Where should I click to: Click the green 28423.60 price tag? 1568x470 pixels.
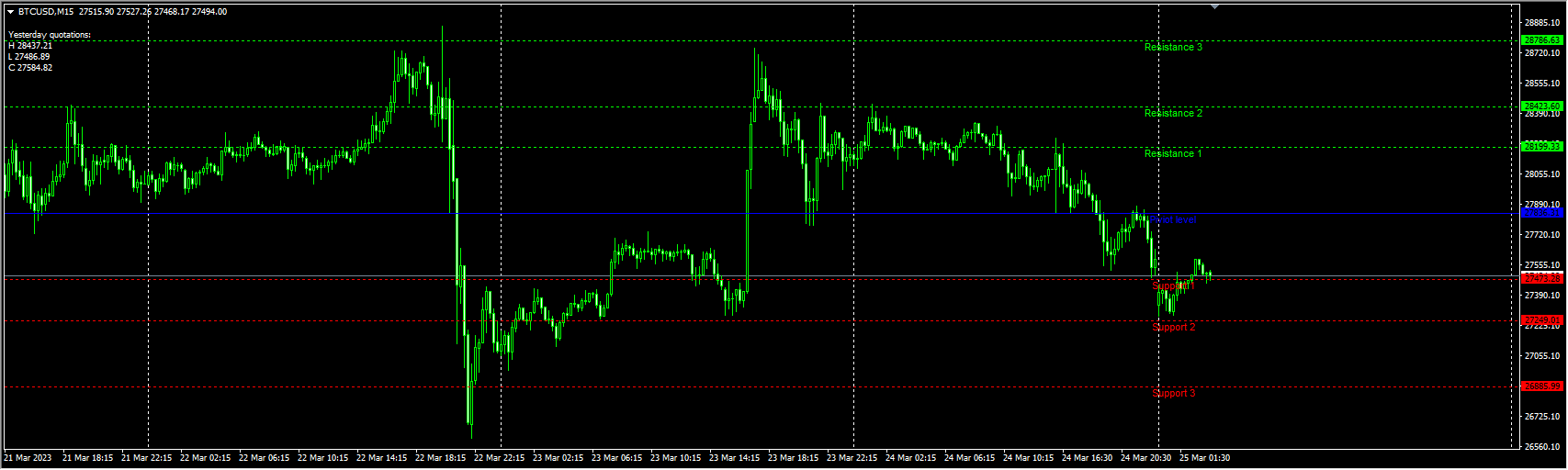point(1541,106)
